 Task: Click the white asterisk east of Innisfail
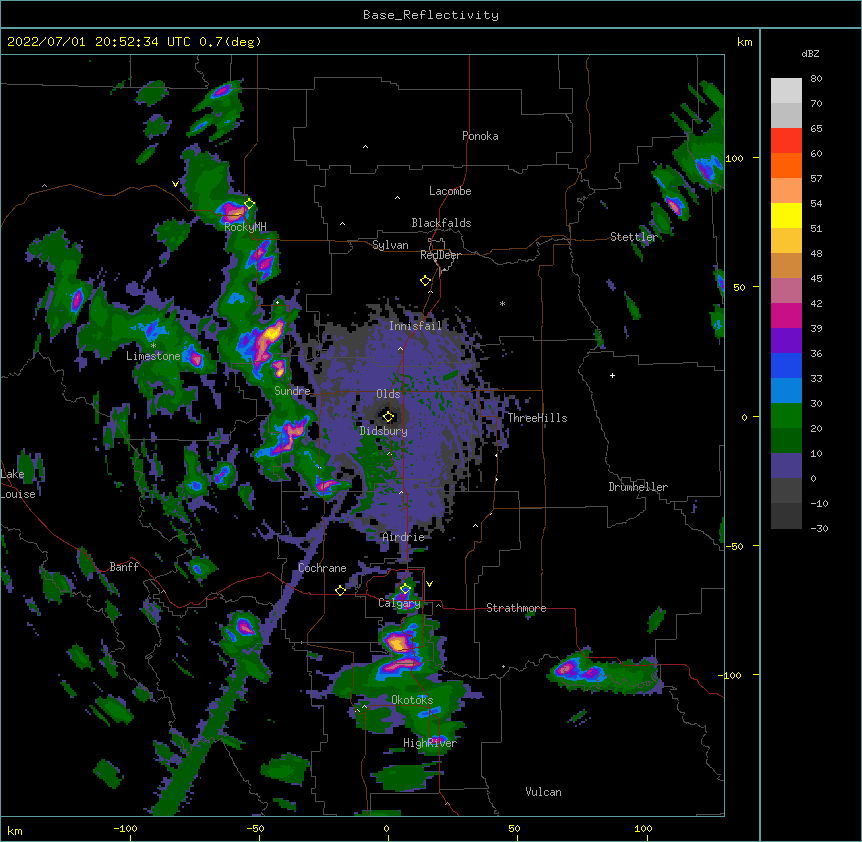[x=502, y=303]
